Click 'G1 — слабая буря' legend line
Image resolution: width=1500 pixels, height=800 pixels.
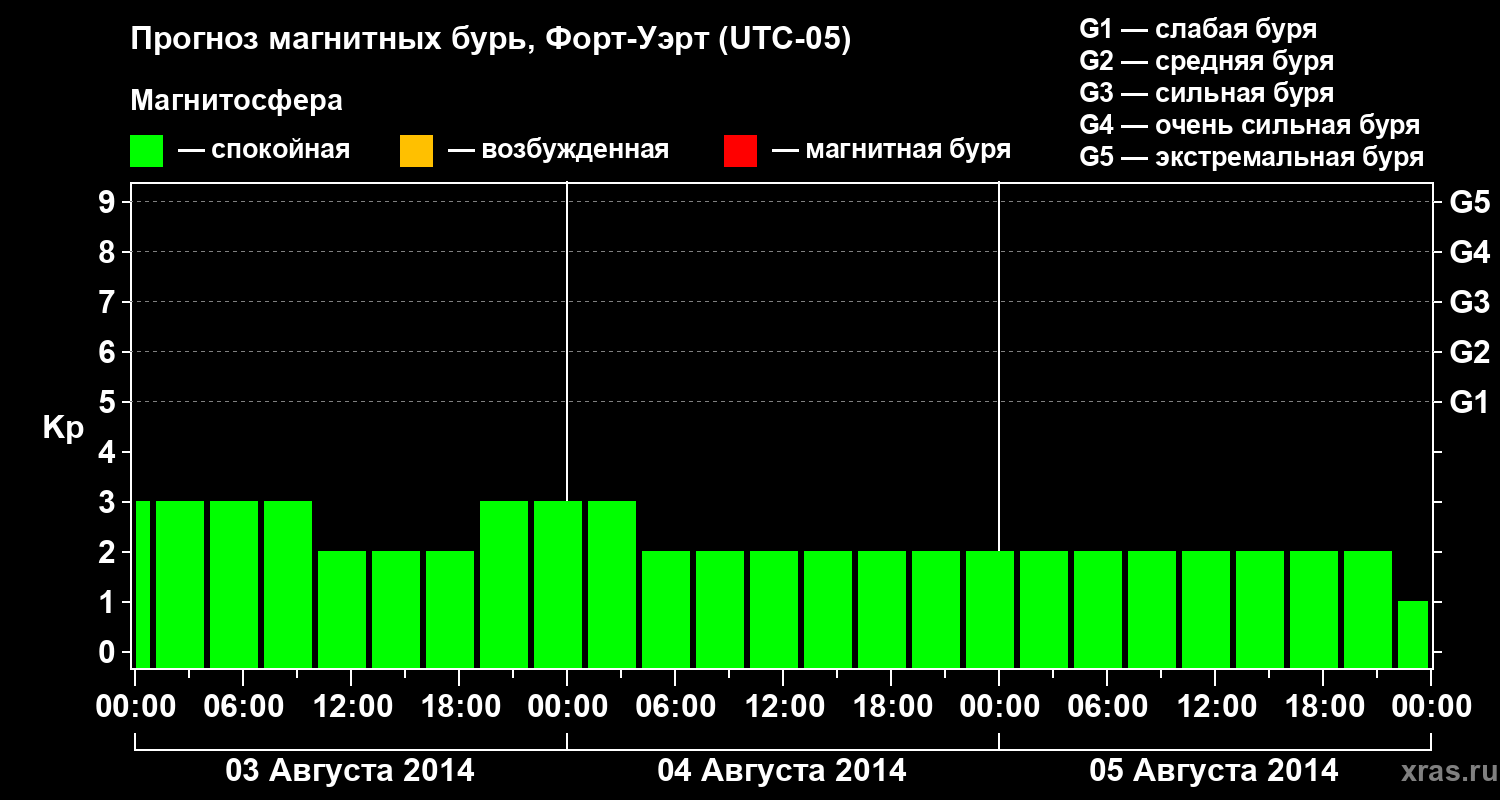tap(1198, 28)
